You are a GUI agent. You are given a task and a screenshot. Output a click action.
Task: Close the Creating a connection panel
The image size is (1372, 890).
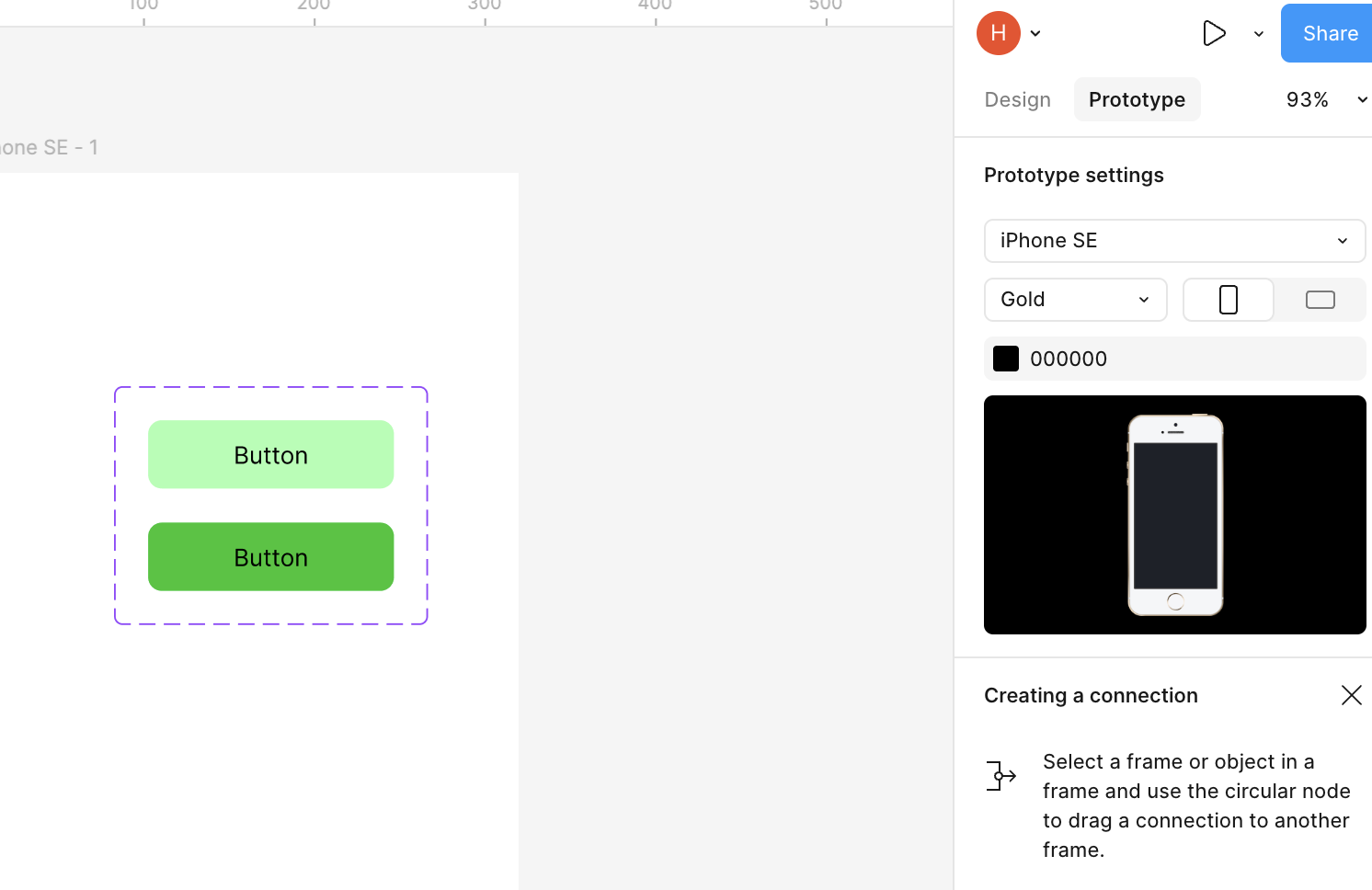click(1351, 695)
